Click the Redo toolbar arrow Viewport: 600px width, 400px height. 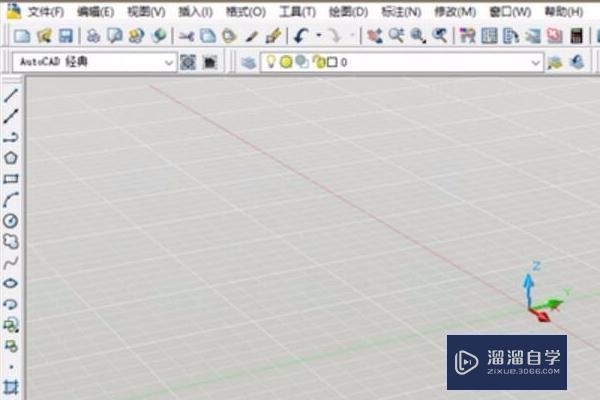coord(336,36)
